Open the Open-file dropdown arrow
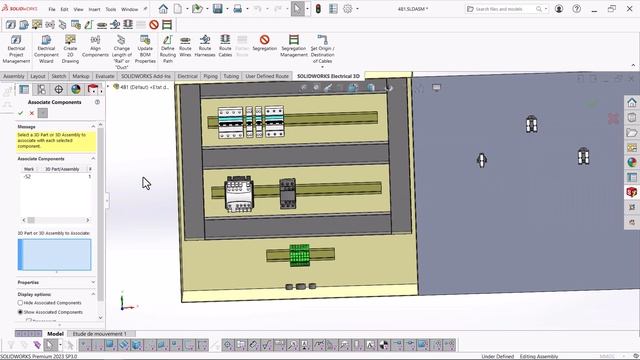This screenshot has height=360, width=640. pyautogui.click(x=207, y=9)
